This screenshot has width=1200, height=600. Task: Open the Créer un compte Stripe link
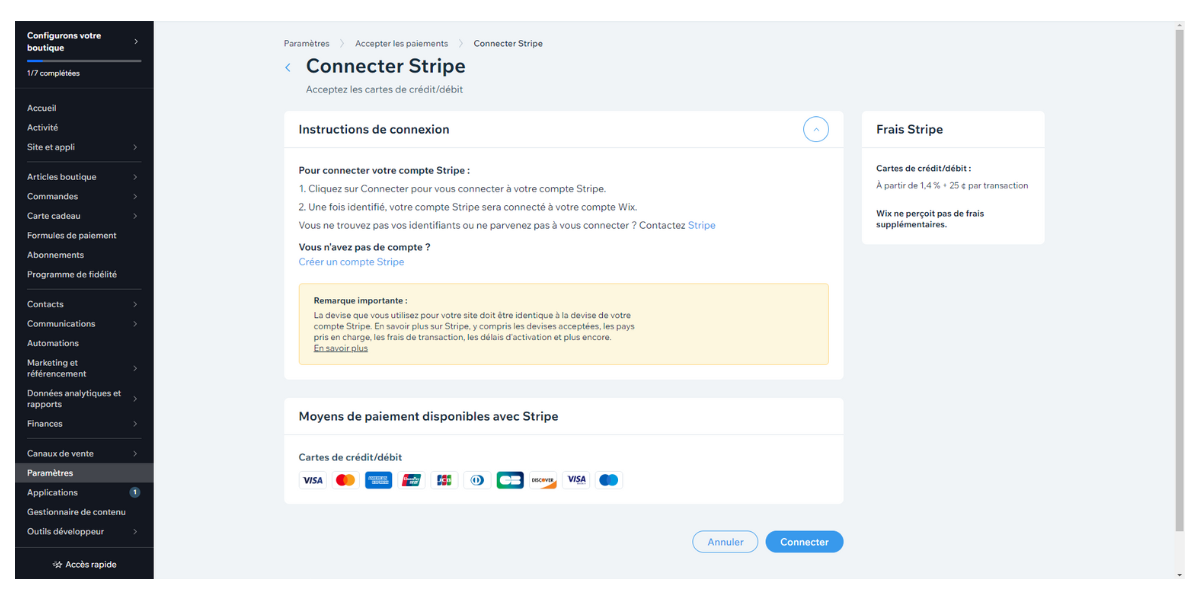click(x=351, y=262)
